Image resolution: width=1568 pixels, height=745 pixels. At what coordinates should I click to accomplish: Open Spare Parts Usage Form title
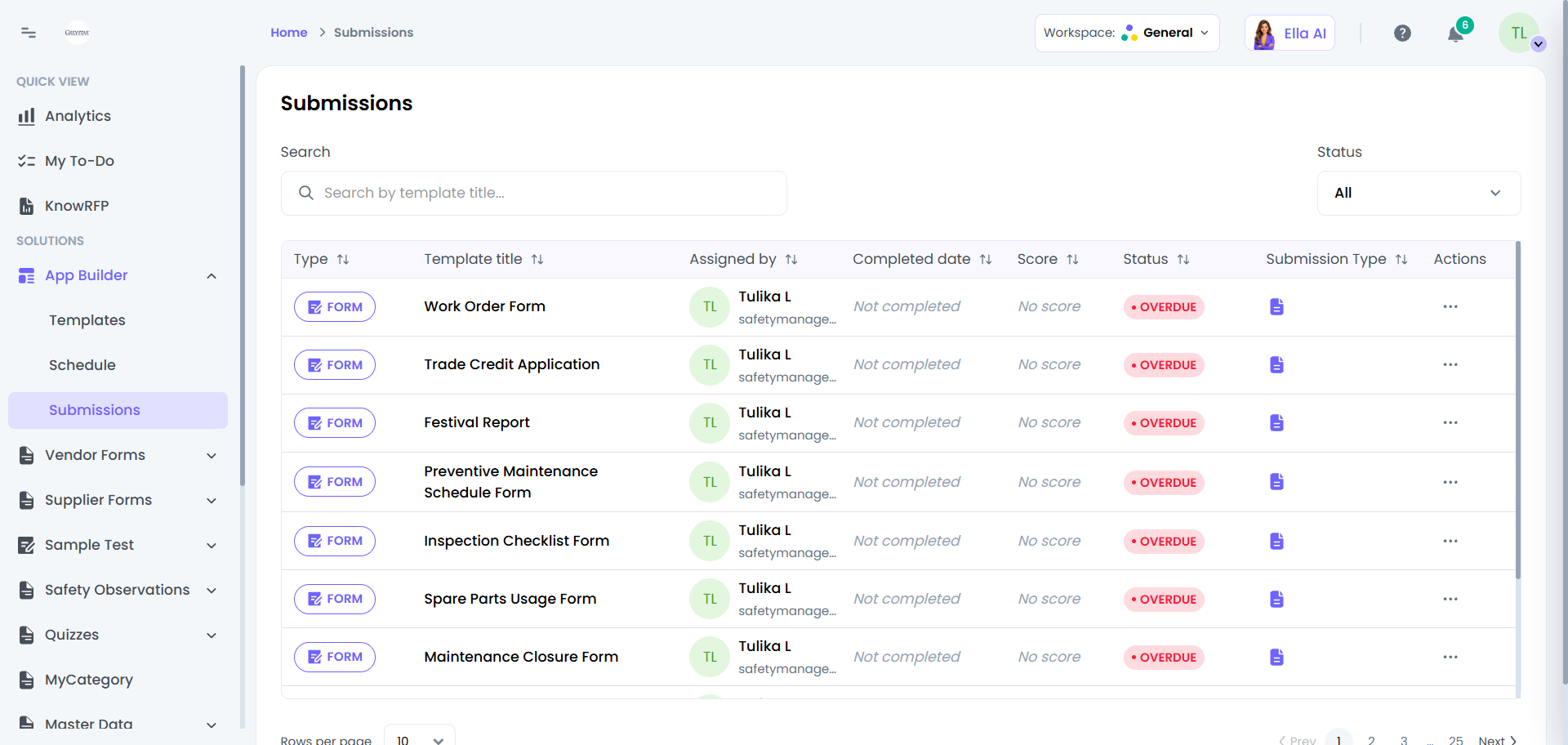click(510, 599)
